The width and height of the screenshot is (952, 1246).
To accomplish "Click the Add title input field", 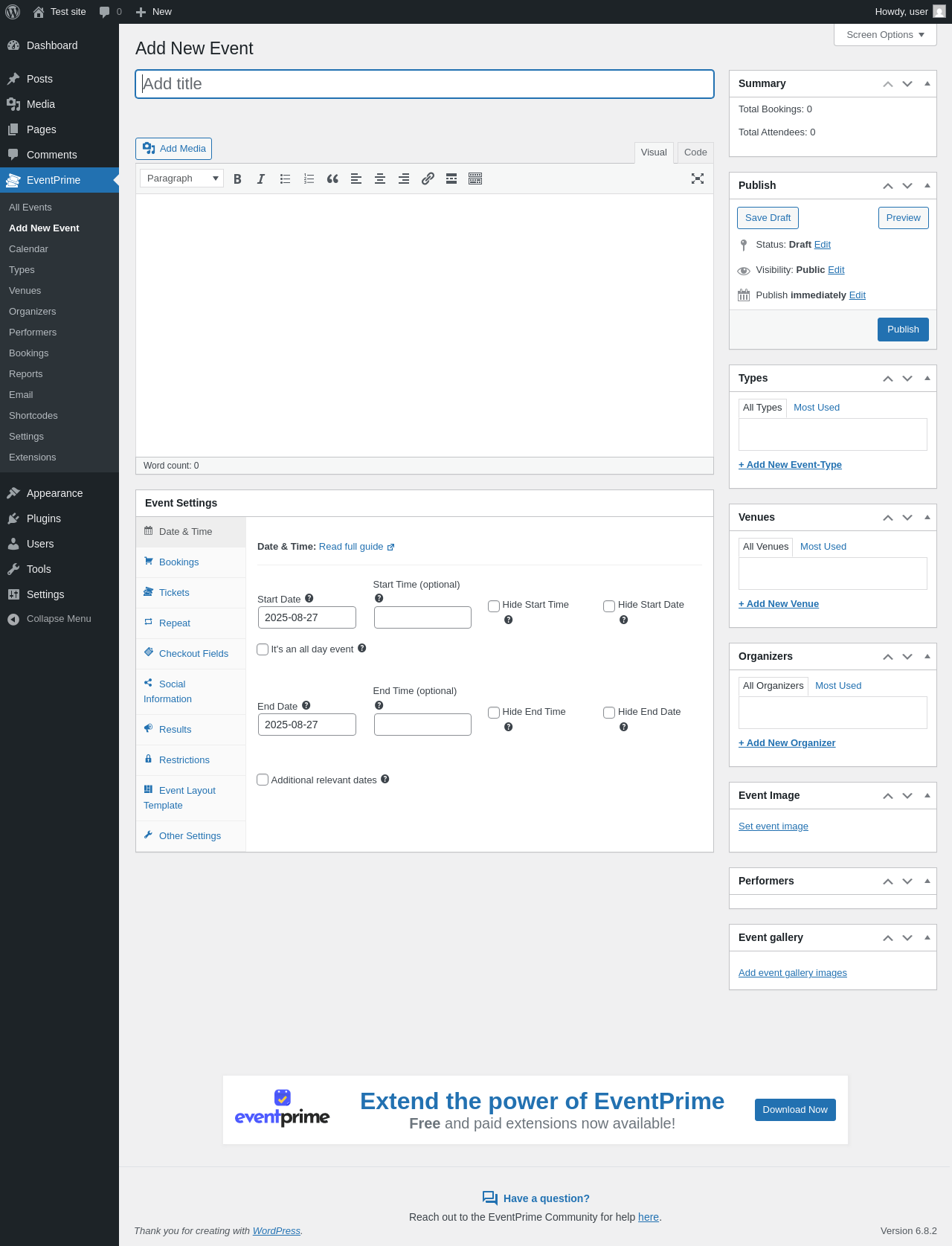I will pyautogui.click(x=425, y=84).
